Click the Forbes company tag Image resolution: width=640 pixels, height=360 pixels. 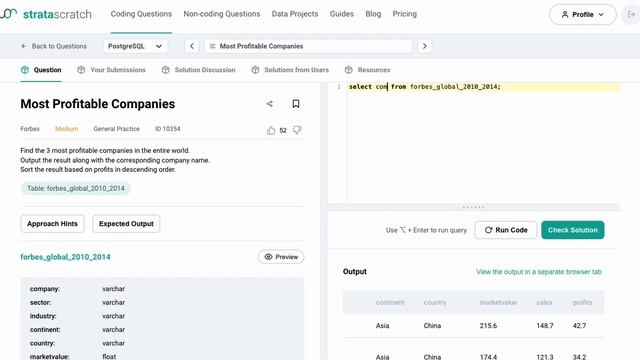[30, 129]
